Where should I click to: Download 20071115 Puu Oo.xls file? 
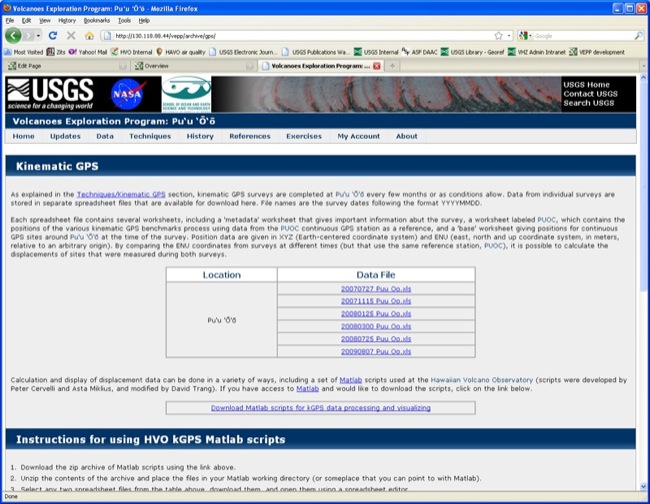376,301
